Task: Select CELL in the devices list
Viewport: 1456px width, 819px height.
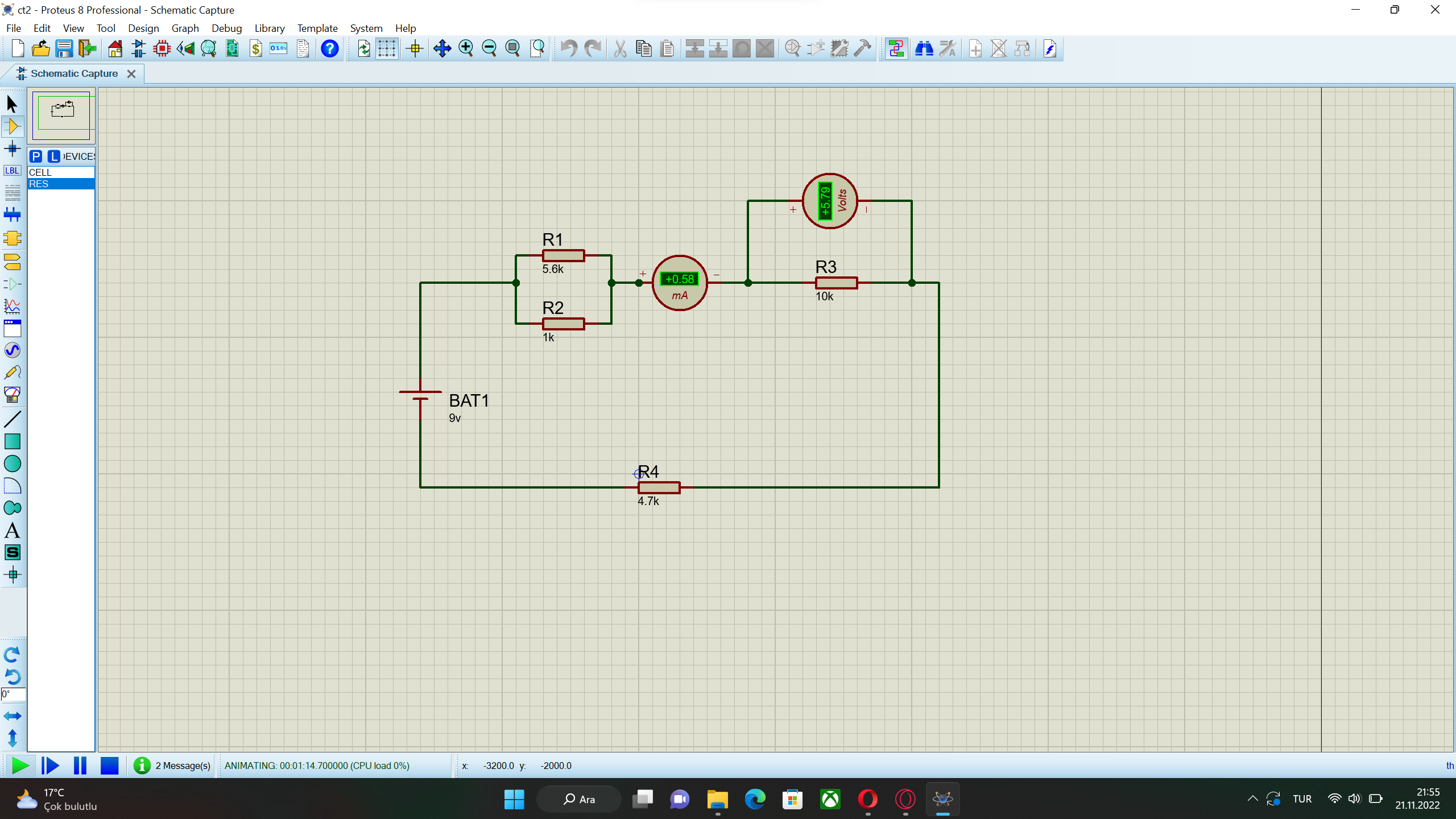Action: (x=40, y=172)
